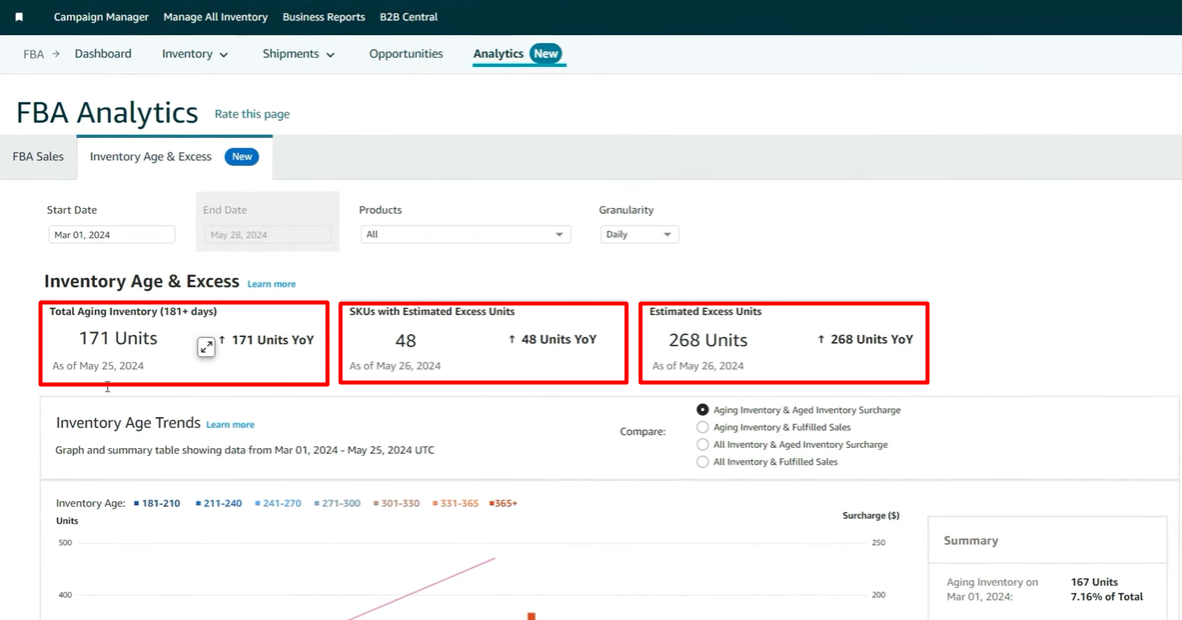Viewport: 1182px width, 620px height.
Task: Click the Start Date field Mar 01, 2024
Action: [112, 235]
